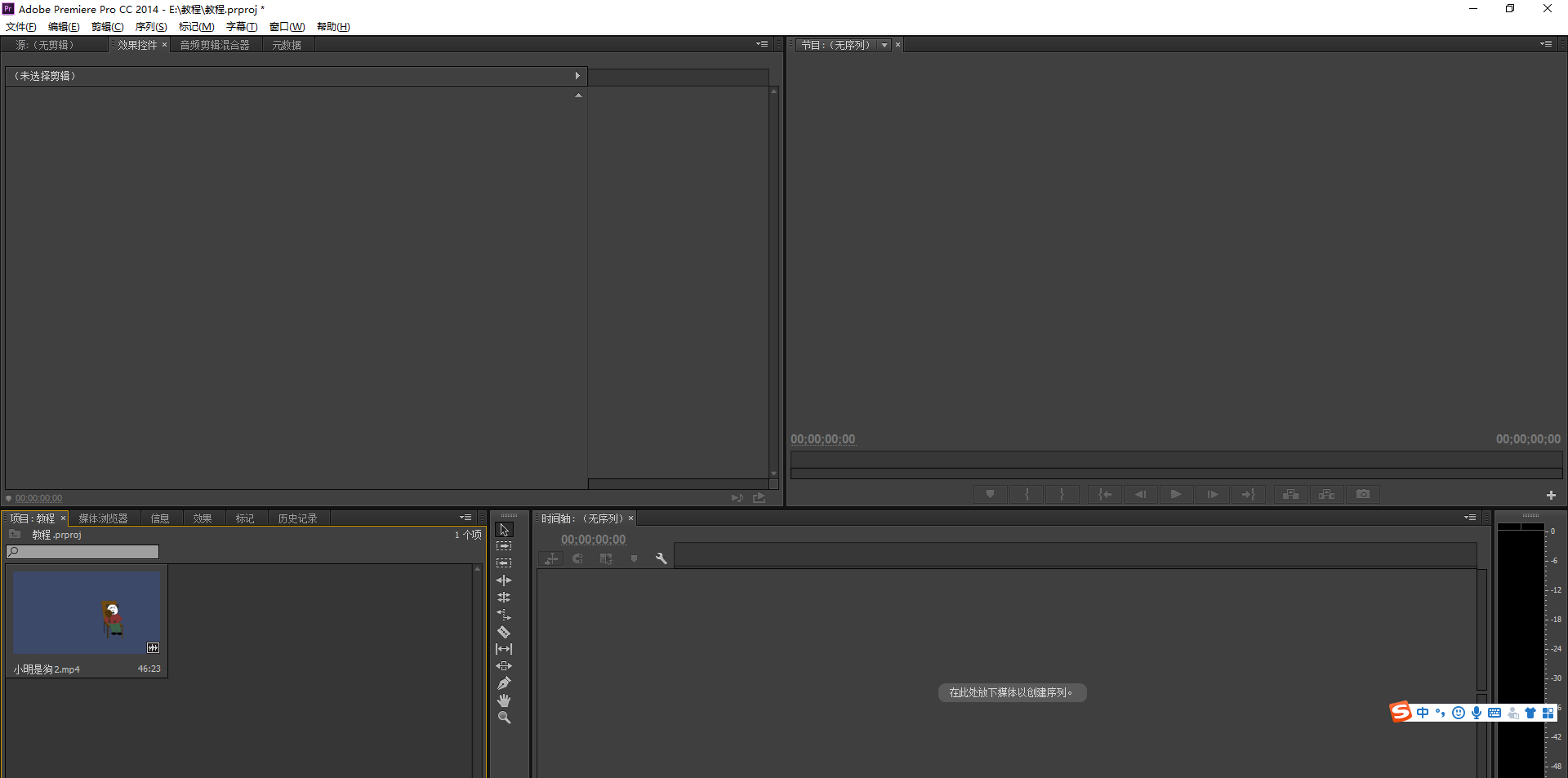Select 小明是狗2.mp4 clip thumbnail
Viewport: 1568px width, 778px height.
click(87, 612)
